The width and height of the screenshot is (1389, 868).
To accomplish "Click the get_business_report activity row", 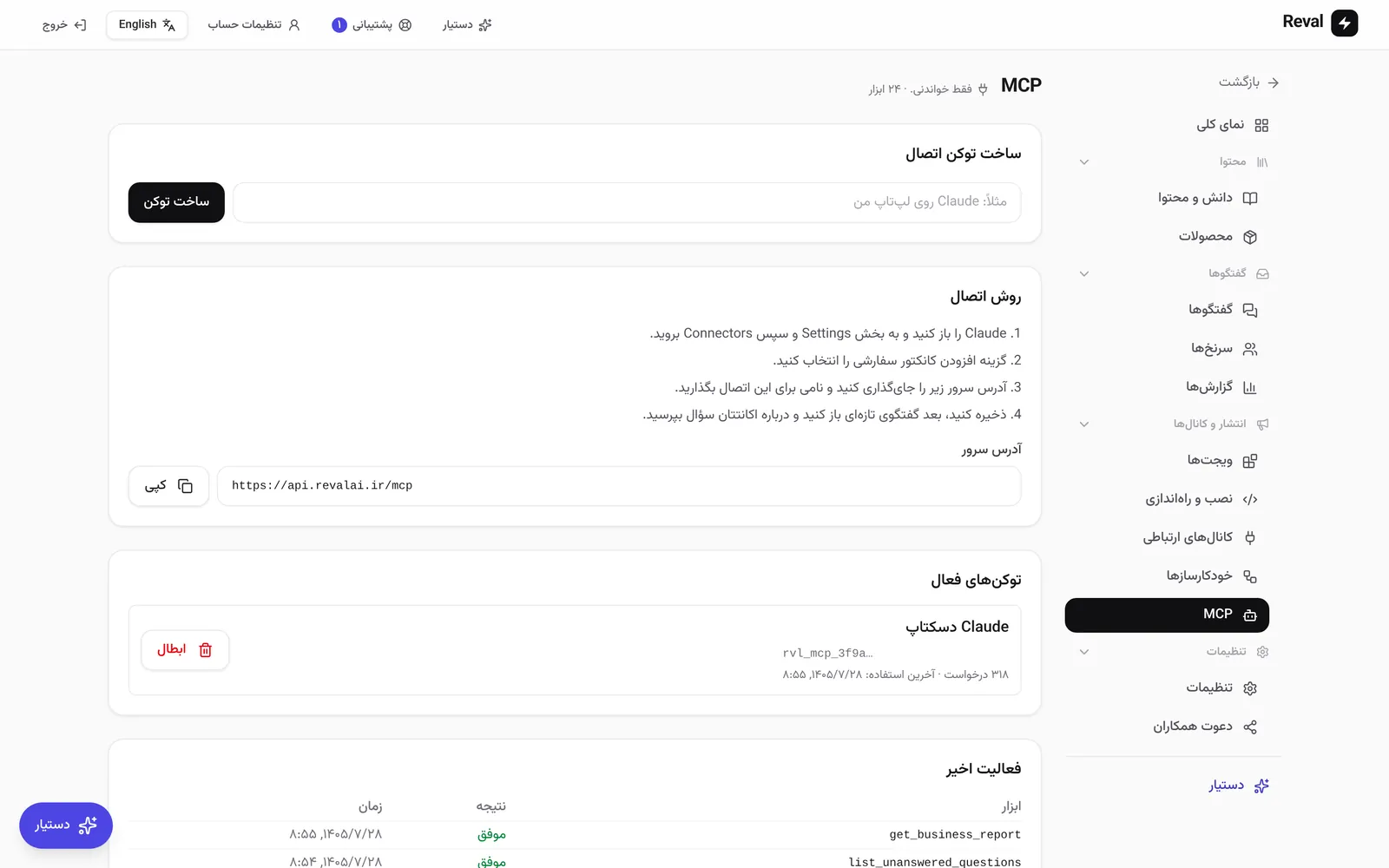I will coord(575,834).
